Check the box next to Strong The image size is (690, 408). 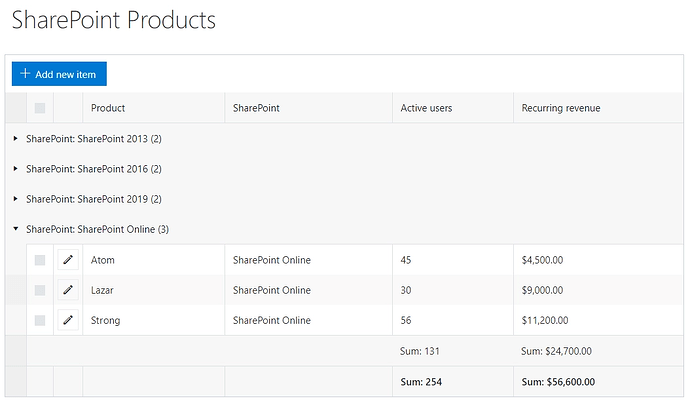point(40,320)
